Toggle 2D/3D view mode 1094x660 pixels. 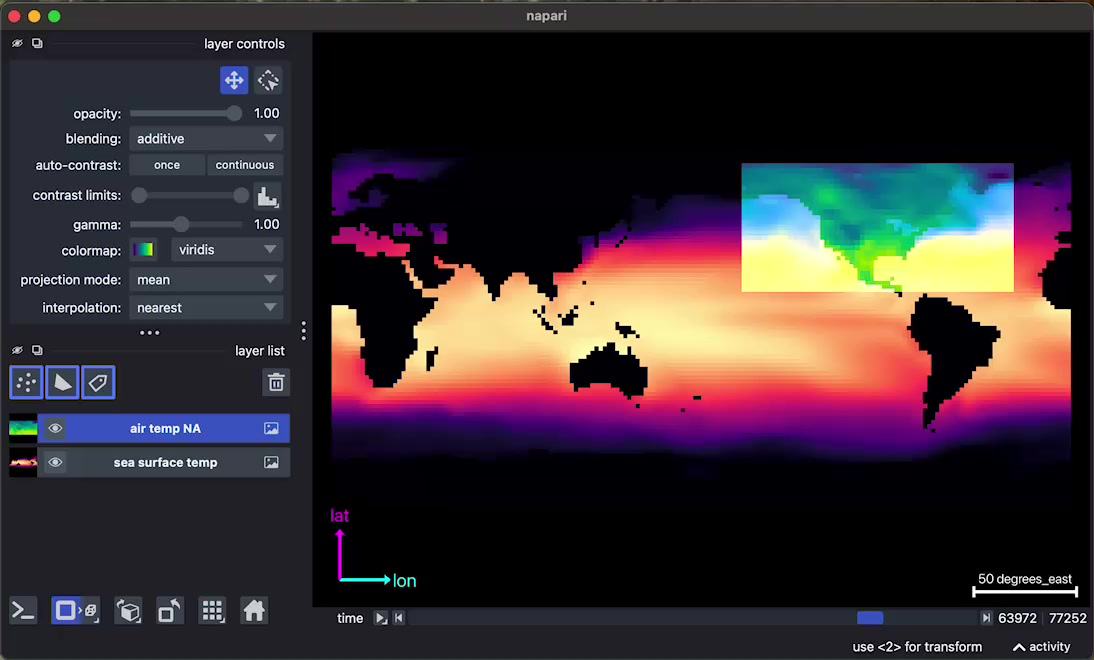tap(75, 611)
